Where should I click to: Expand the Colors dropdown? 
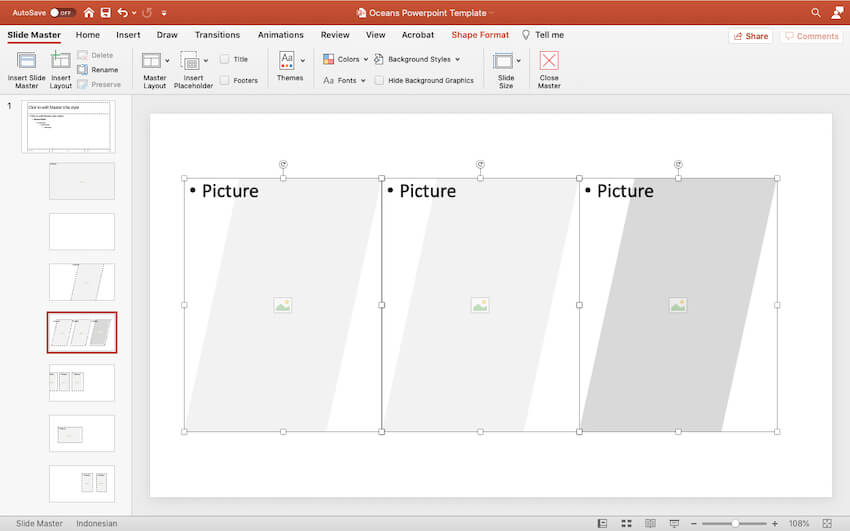pyautogui.click(x=346, y=59)
